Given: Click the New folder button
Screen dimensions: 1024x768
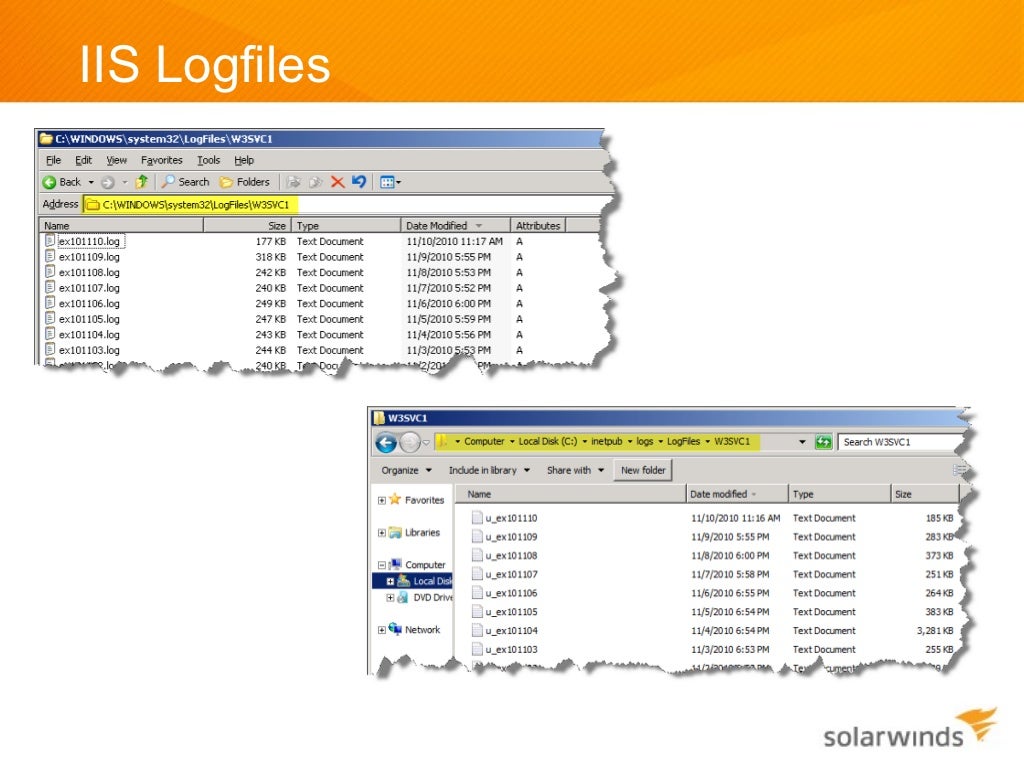Looking at the screenshot, I should pyautogui.click(x=643, y=470).
